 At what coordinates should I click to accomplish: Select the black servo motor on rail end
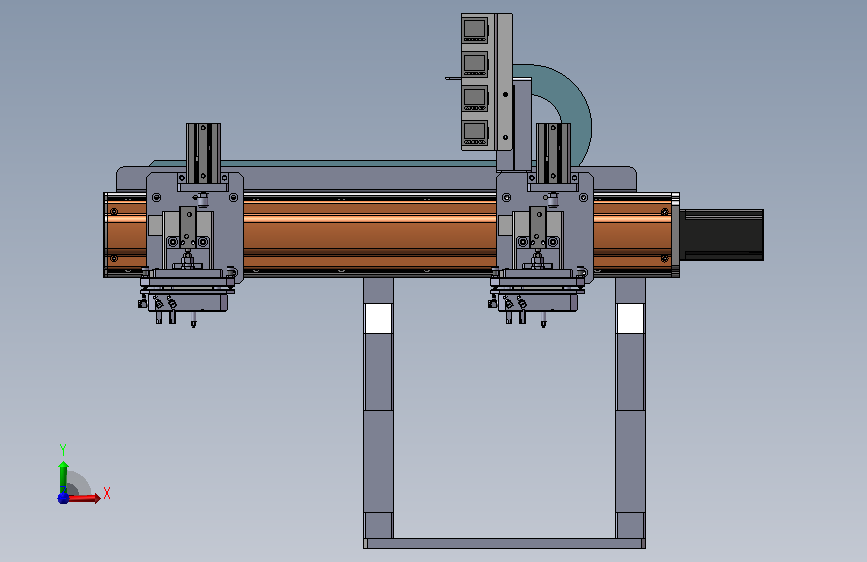(722, 235)
